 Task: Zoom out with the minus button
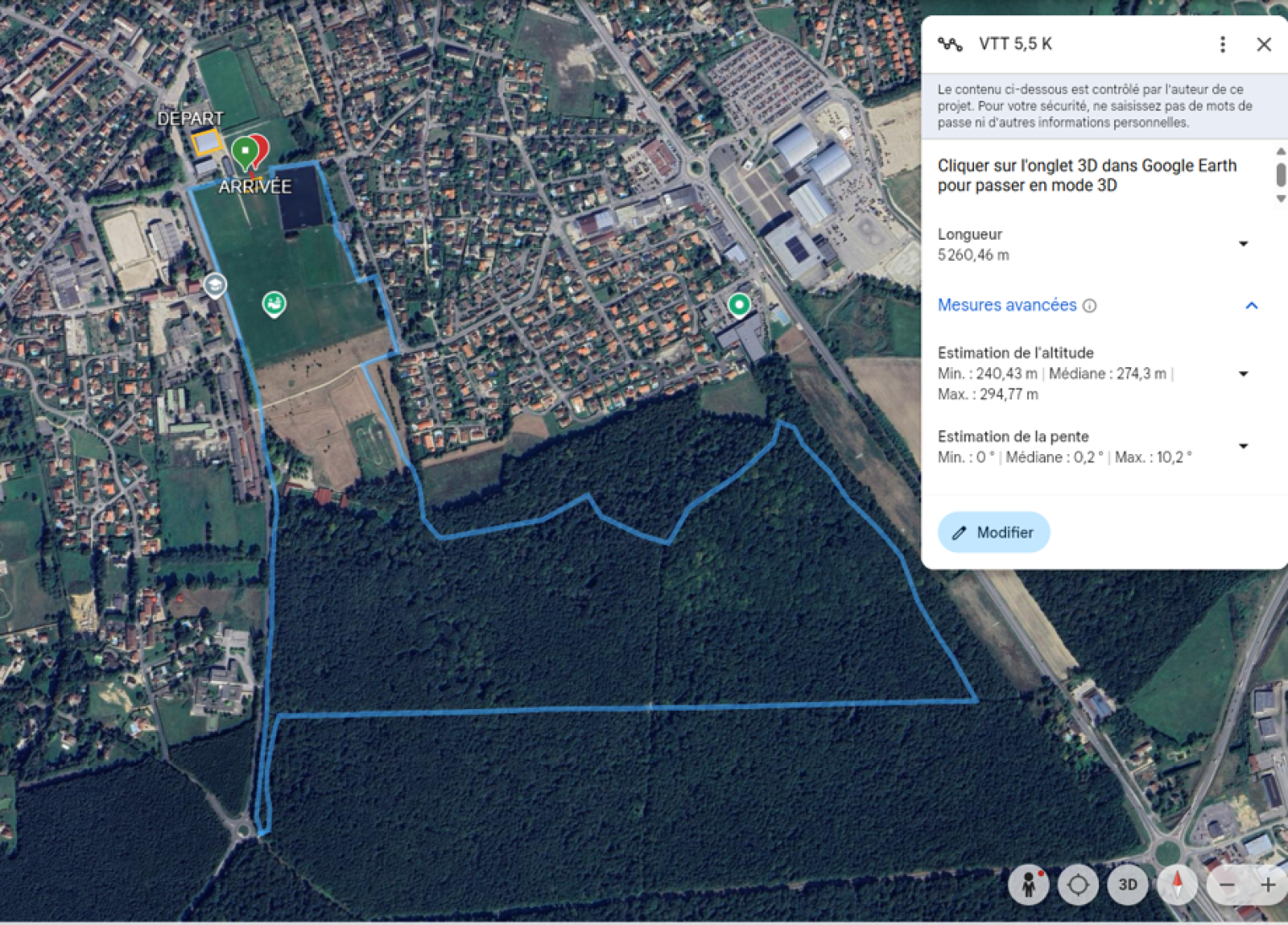tap(1227, 885)
